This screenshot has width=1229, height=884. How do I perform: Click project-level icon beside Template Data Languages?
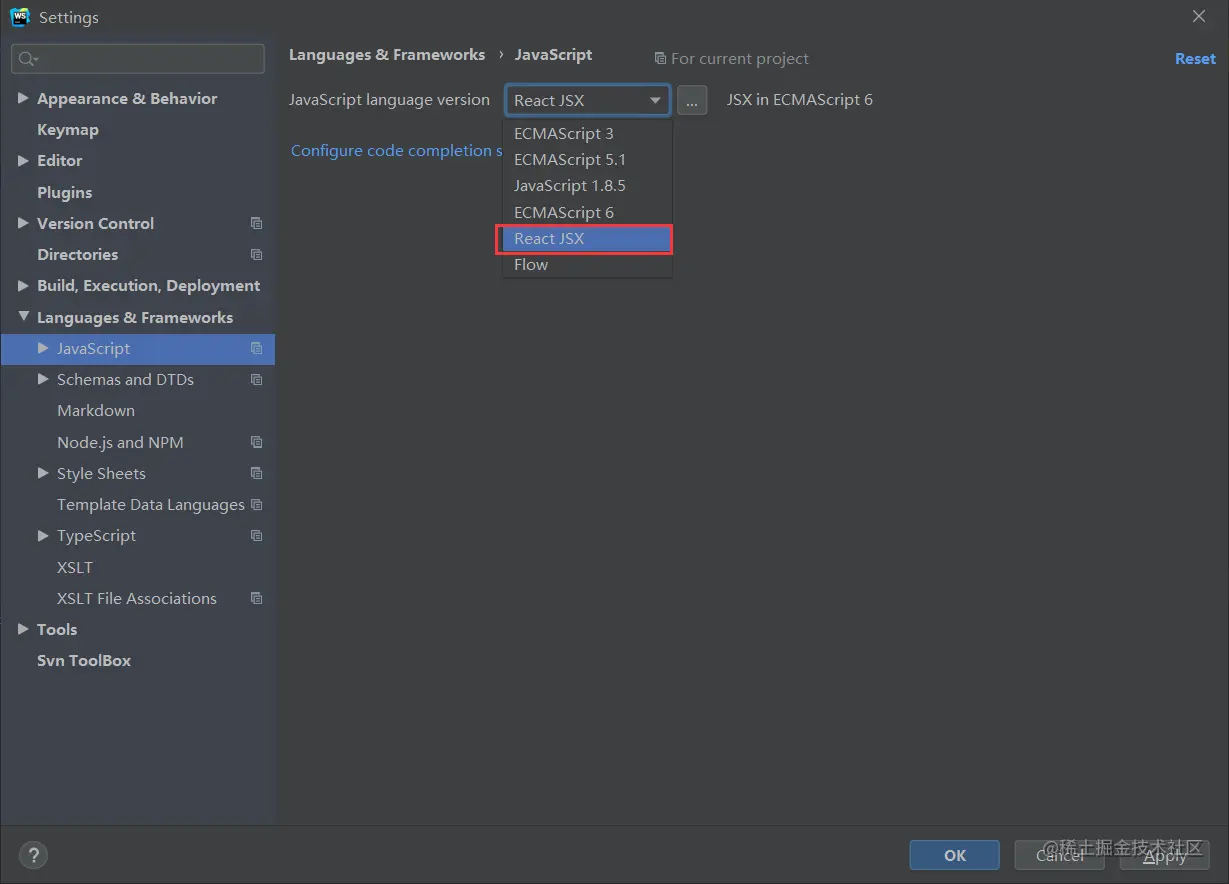click(x=257, y=504)
